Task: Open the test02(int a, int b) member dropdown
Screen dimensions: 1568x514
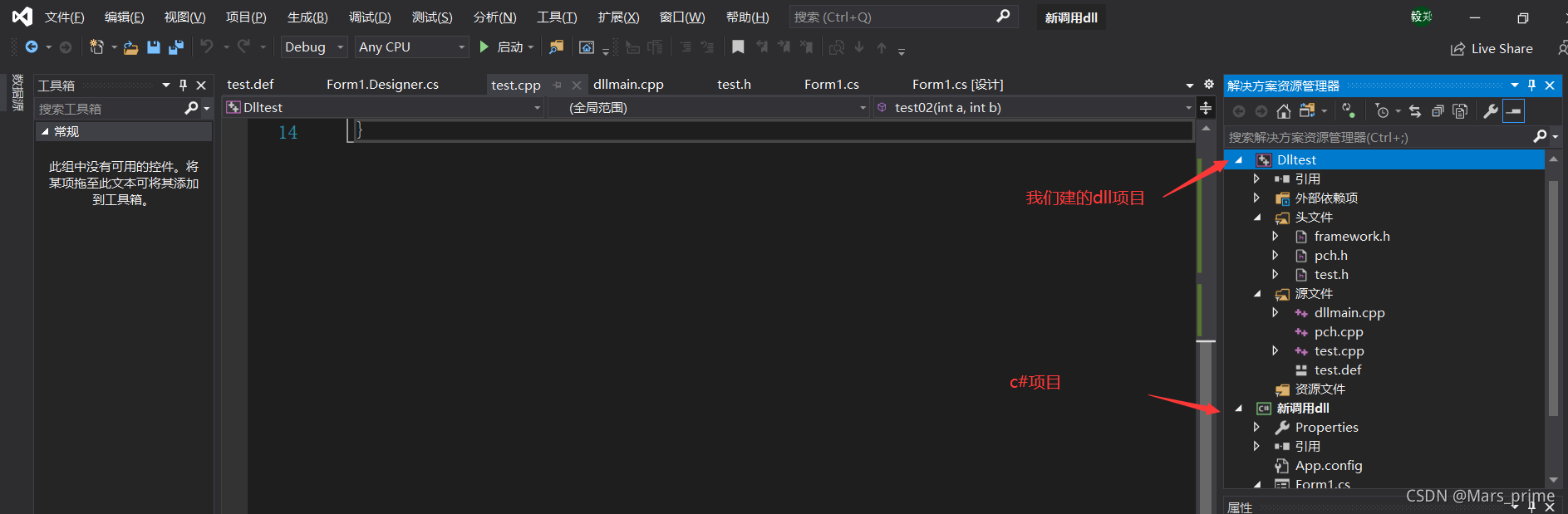Action: click(x=1034, y=108)
